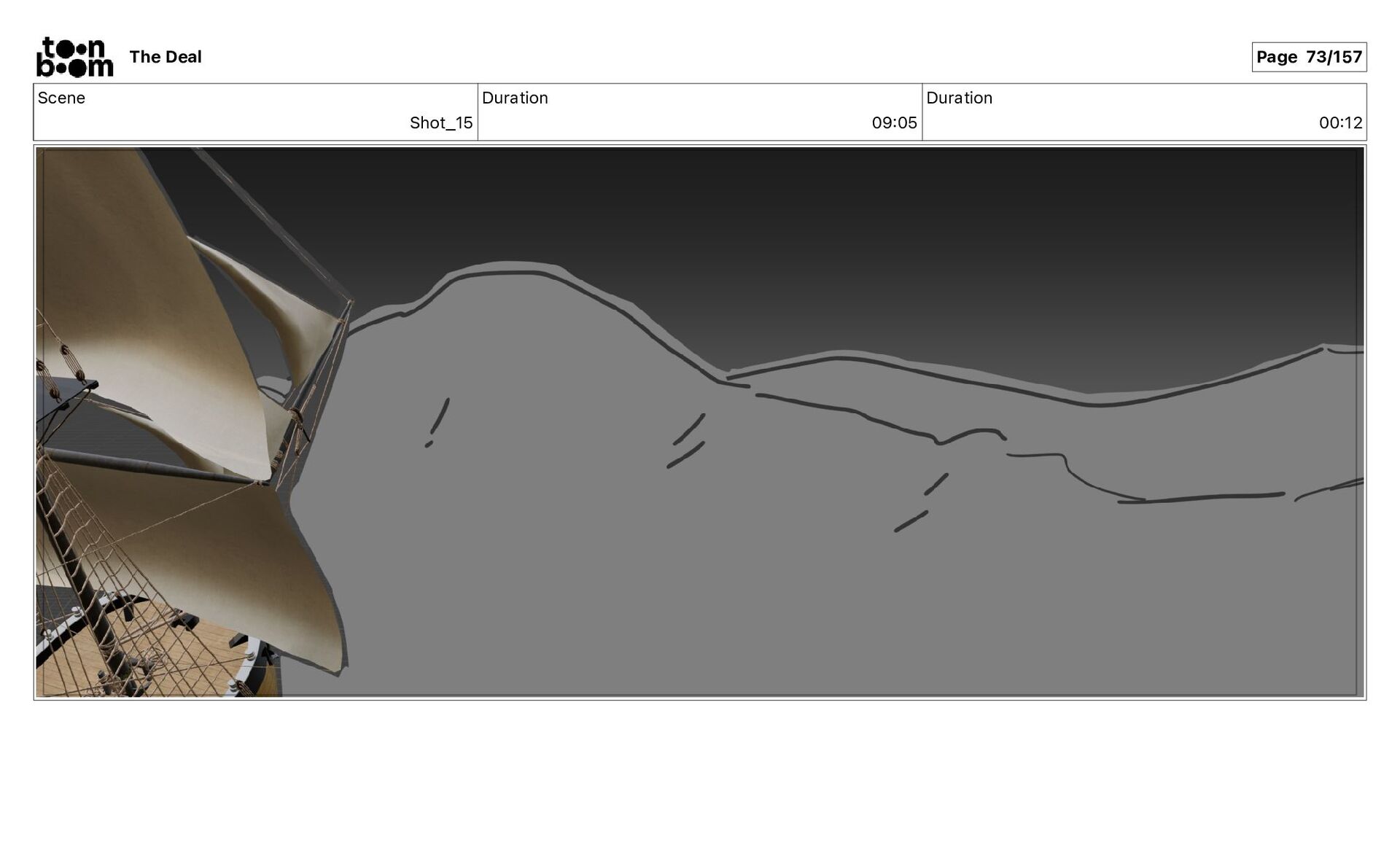This screenshot has height=850, width=1400.
Task: Select the scene name 'Shot_15'
Action: click(441, 122)
